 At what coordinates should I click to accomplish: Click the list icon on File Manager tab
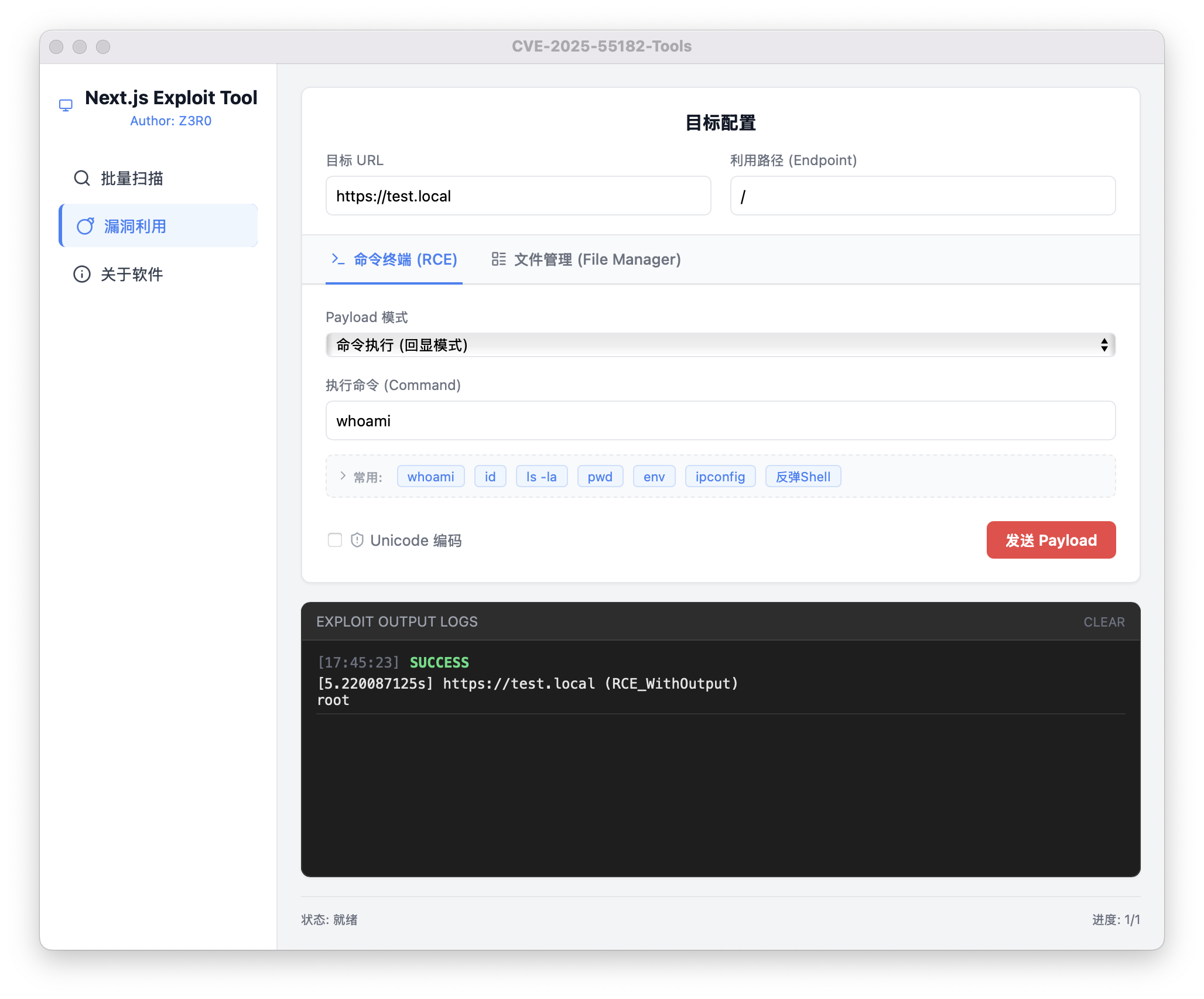coord(499,259)
